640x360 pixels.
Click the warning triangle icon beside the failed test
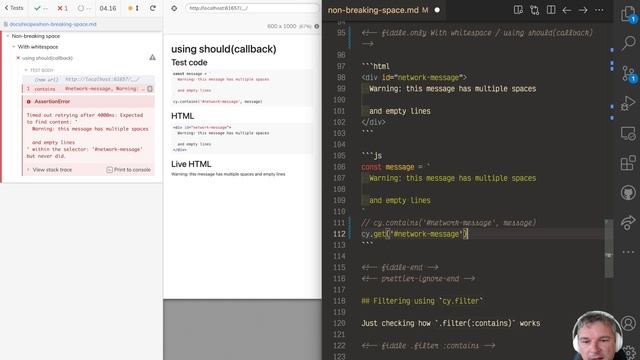pyautogui.click(x=152, y=58)
